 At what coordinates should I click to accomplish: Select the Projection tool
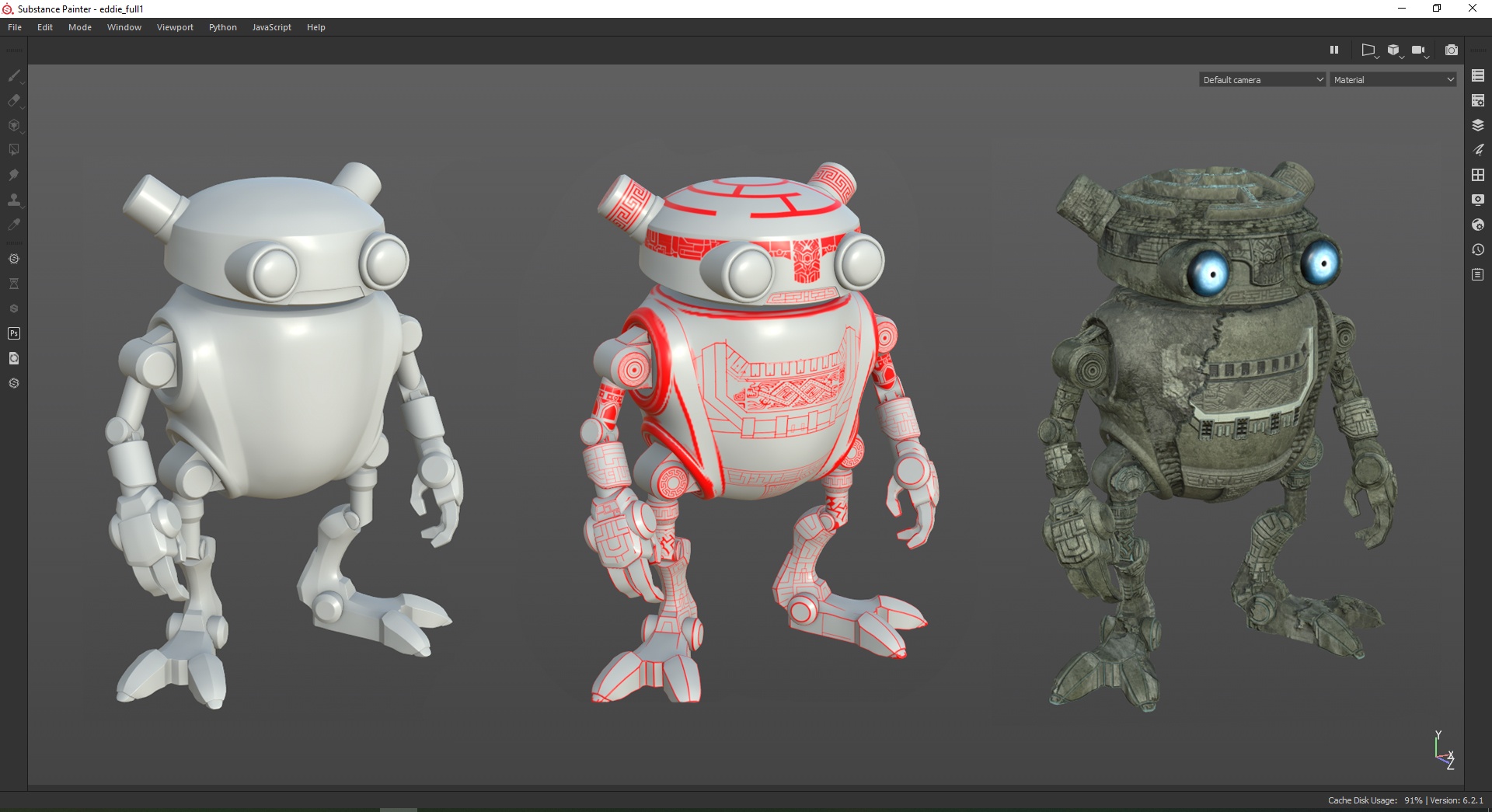point(14,125)
